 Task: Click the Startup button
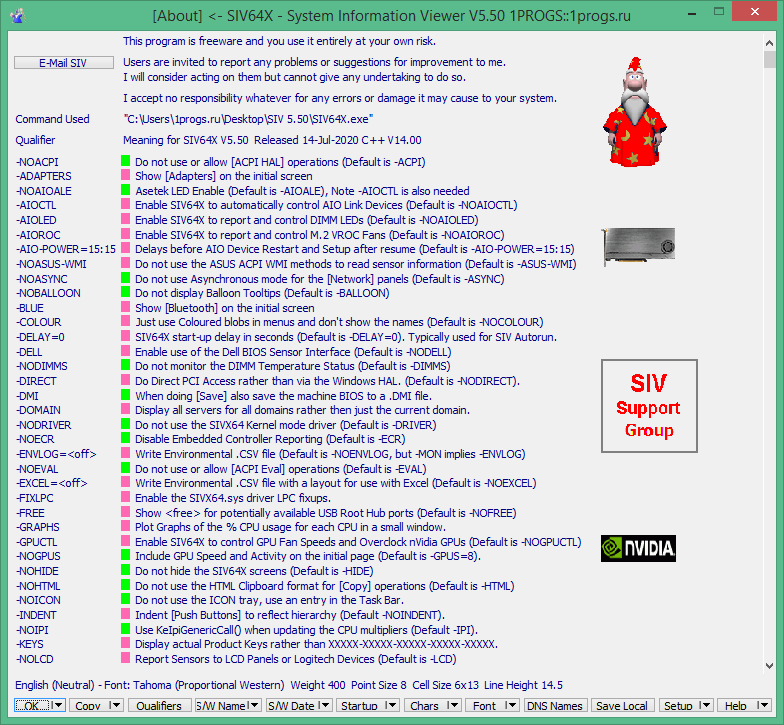(x=360, y=706)
